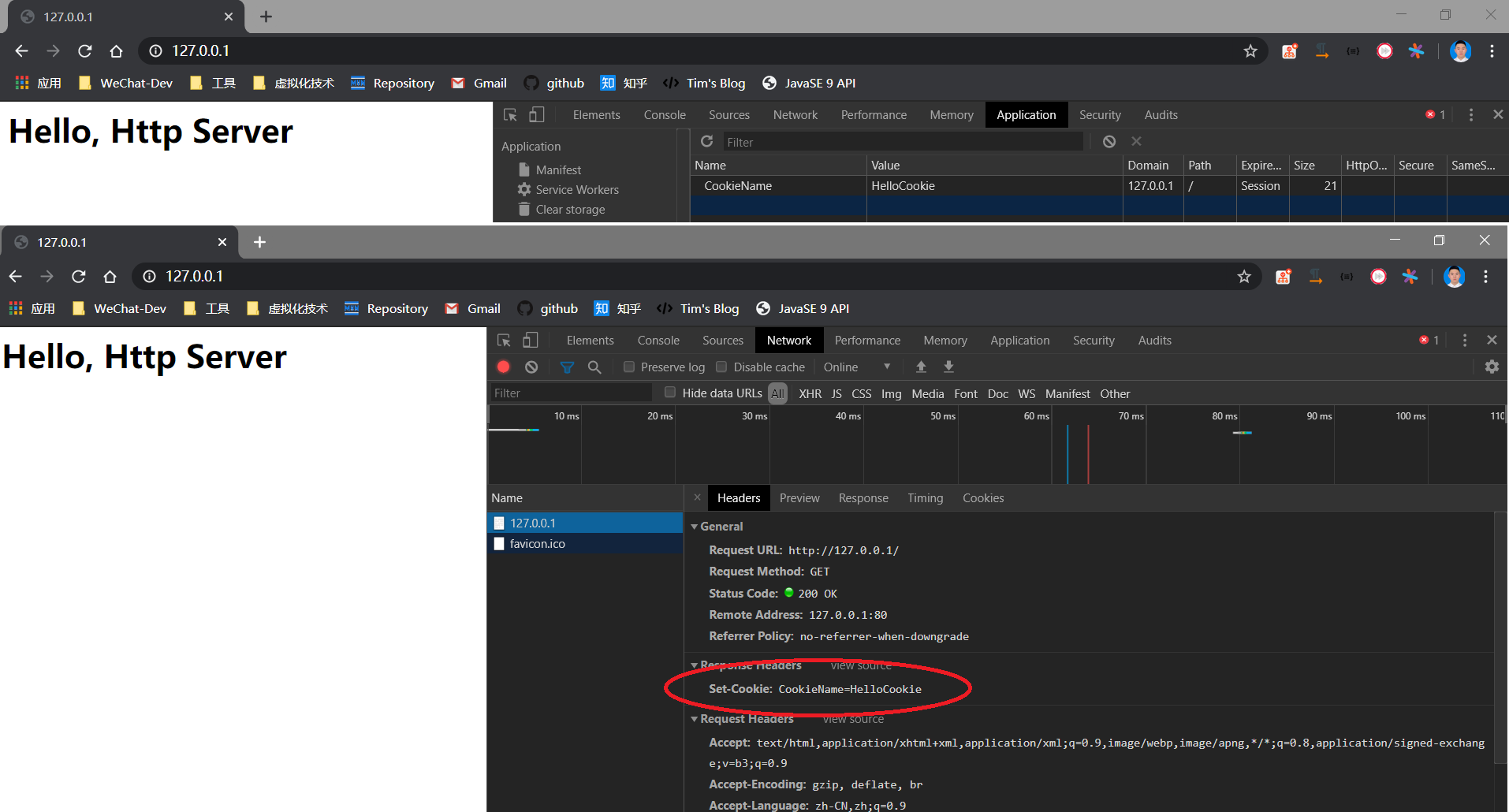Enable the Disable cache checkbox
1509x812 pixels.
pyautogui.click(x=721, y=367)
